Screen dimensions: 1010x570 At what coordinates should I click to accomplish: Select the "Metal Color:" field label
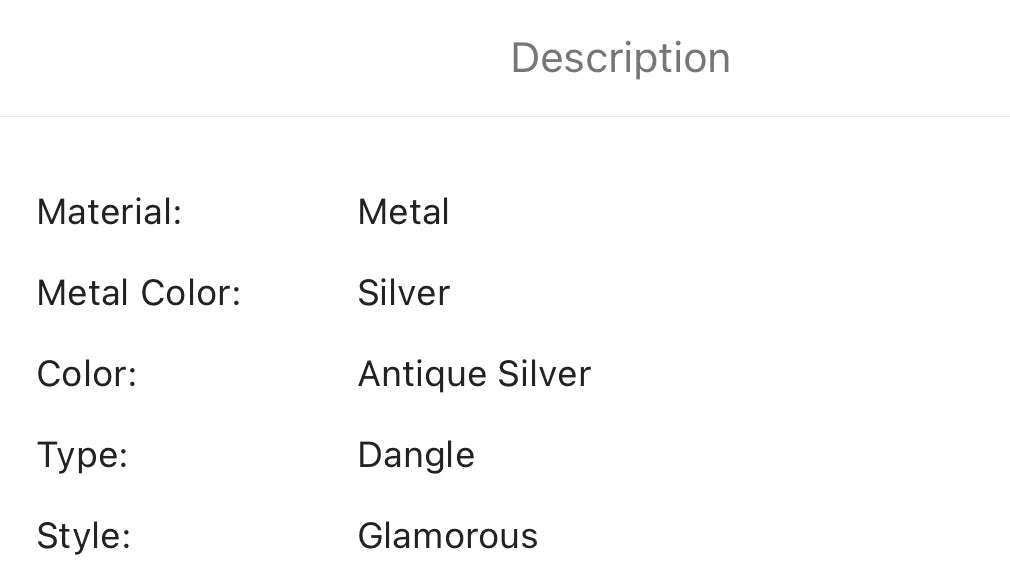[139, 293]
